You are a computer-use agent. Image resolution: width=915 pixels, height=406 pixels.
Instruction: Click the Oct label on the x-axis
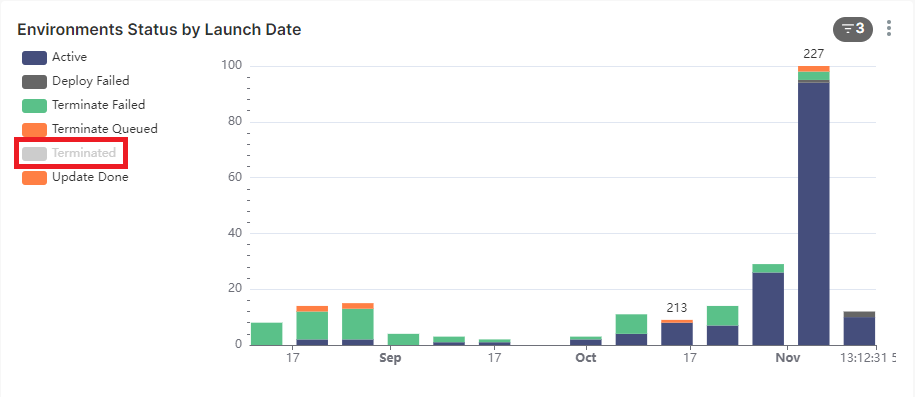pos(585,358)
